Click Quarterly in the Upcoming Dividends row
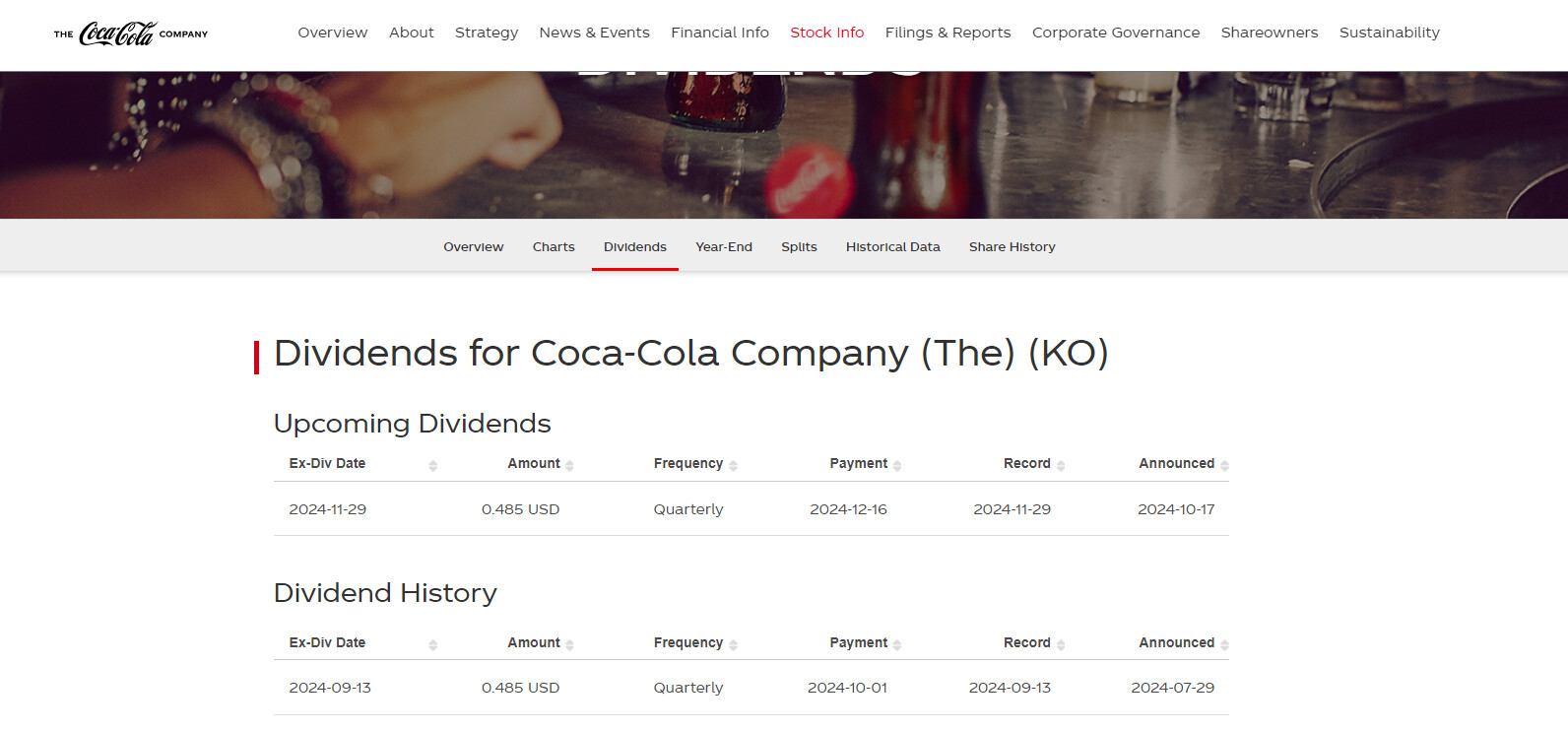The image size is (1568, 732). 688,509
